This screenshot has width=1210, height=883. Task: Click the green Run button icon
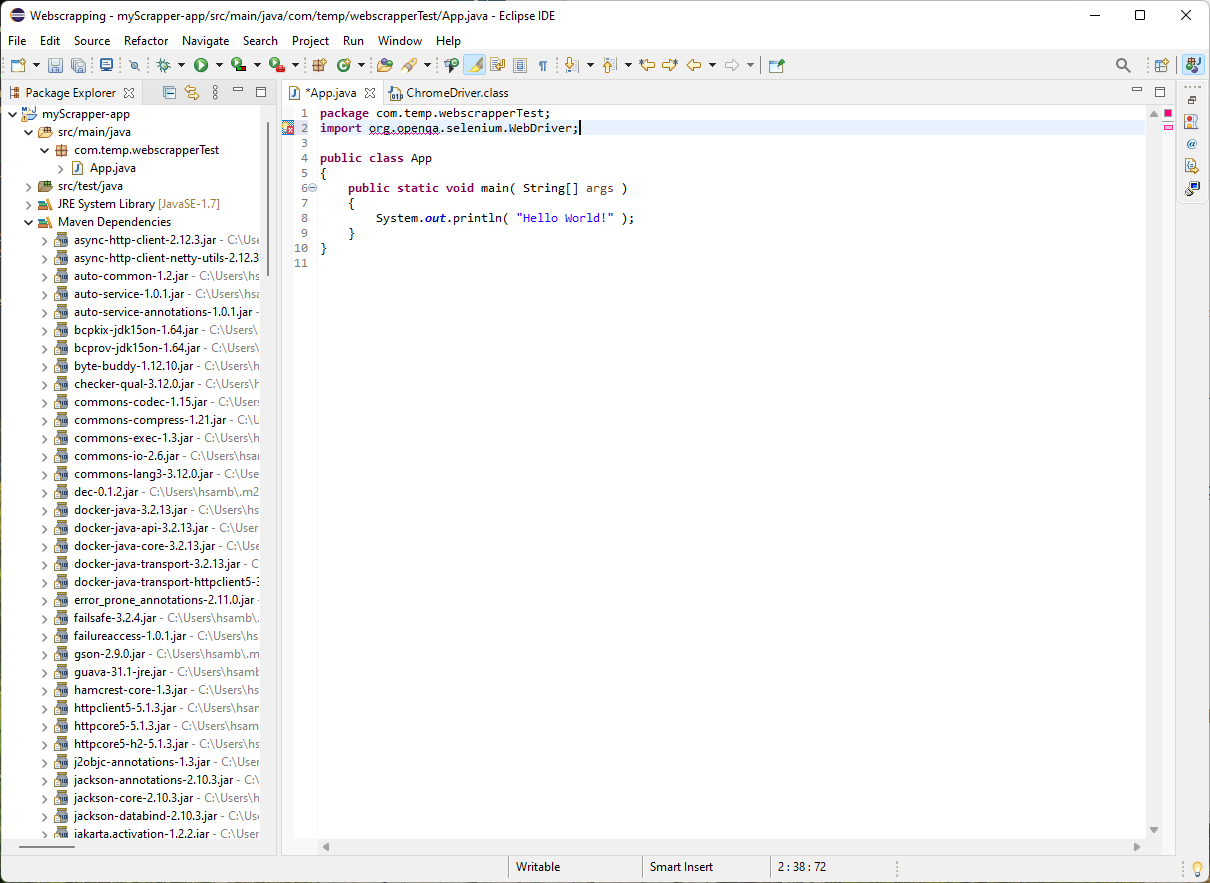(201, 66)
